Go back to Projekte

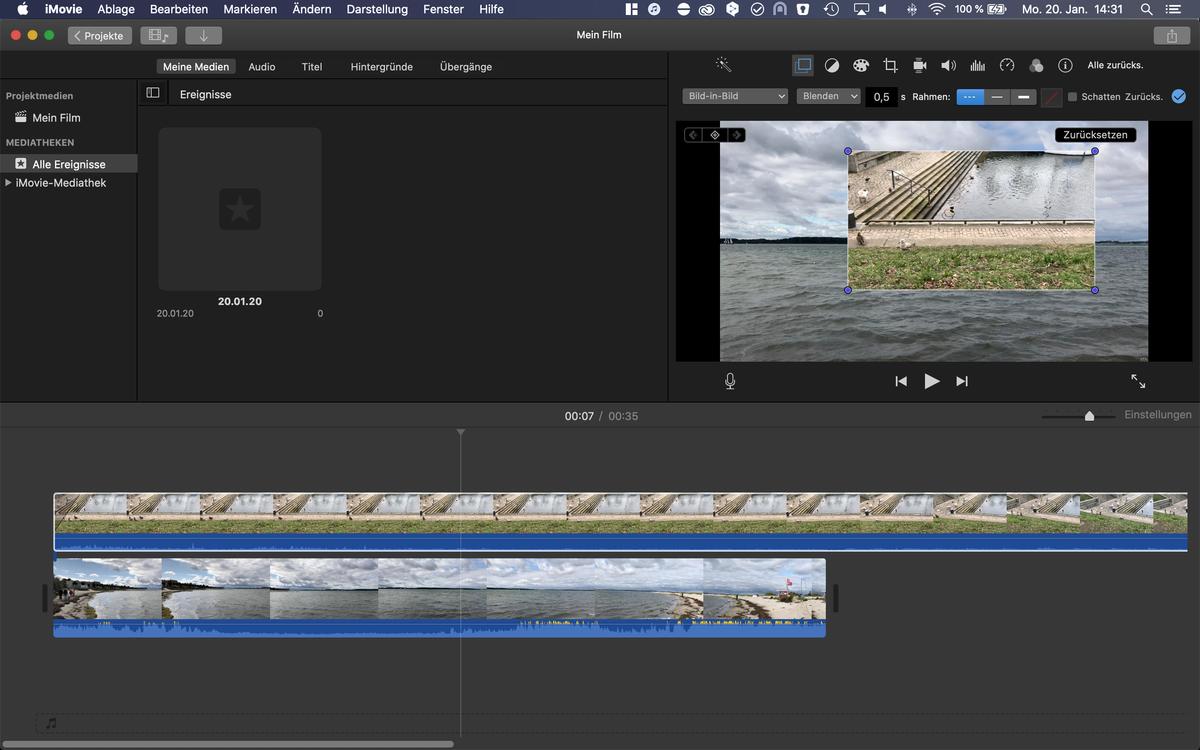coord(100,35)
